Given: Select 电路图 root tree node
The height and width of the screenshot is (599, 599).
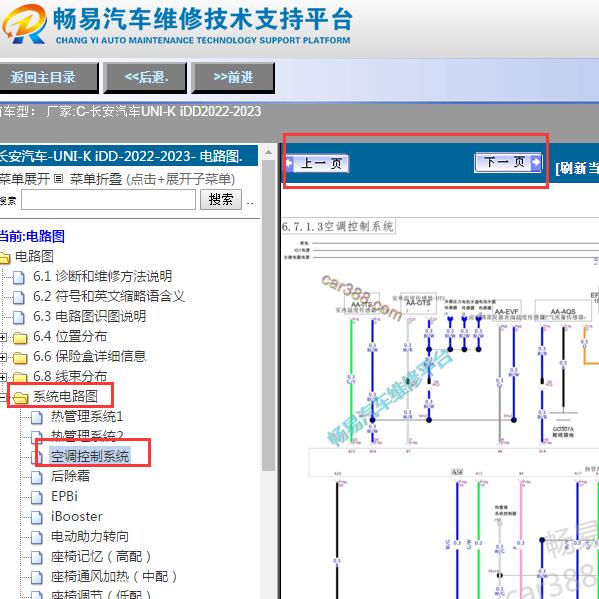Looking at the screenshot, I should coord(34,256).
